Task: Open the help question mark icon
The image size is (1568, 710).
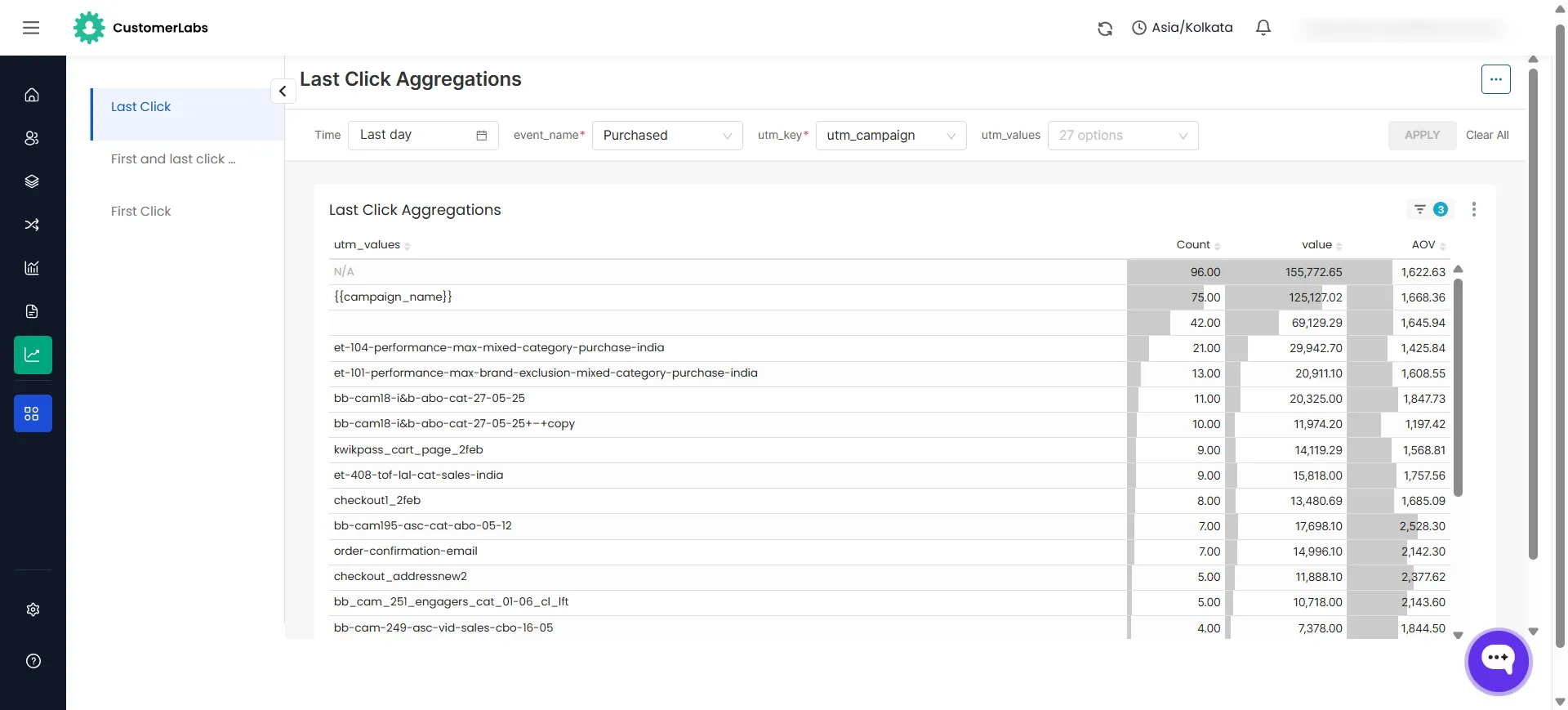Action: pyautogui.click(x=33, y=661)
